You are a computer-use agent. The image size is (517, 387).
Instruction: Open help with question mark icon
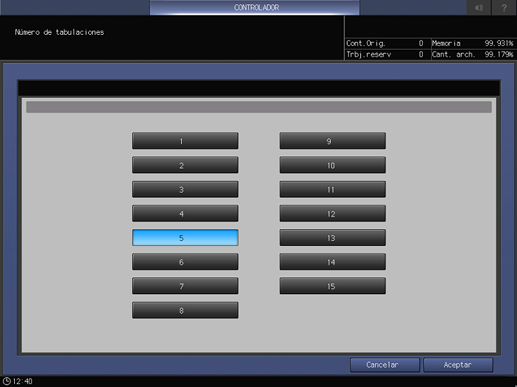[504, 7]
